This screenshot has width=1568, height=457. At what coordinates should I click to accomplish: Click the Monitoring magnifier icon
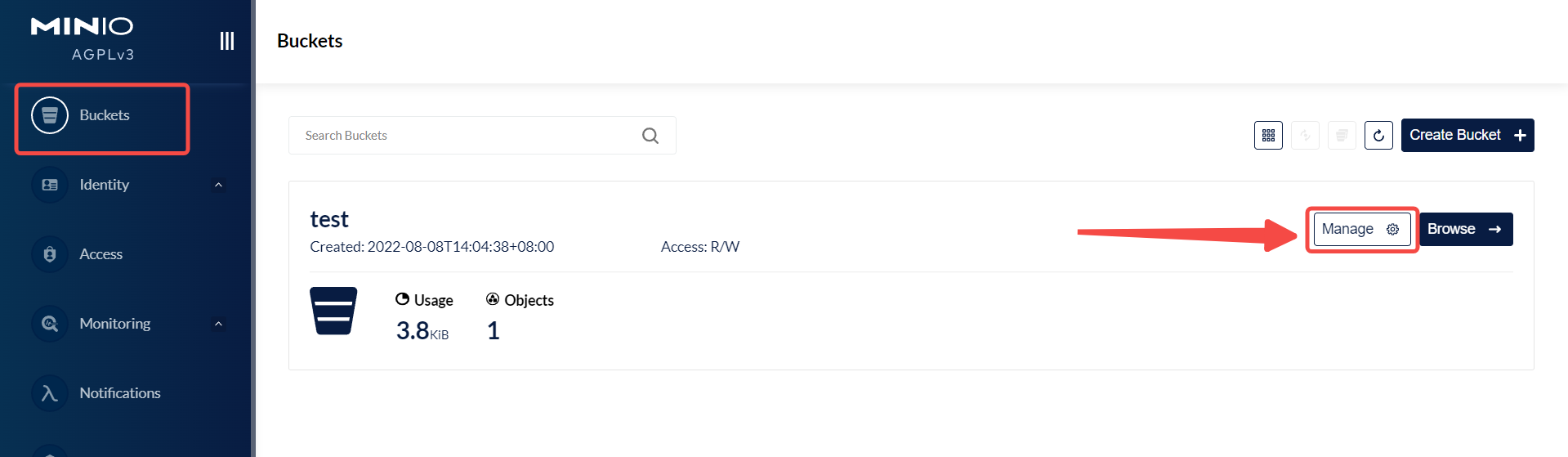[x=50, y=324]
